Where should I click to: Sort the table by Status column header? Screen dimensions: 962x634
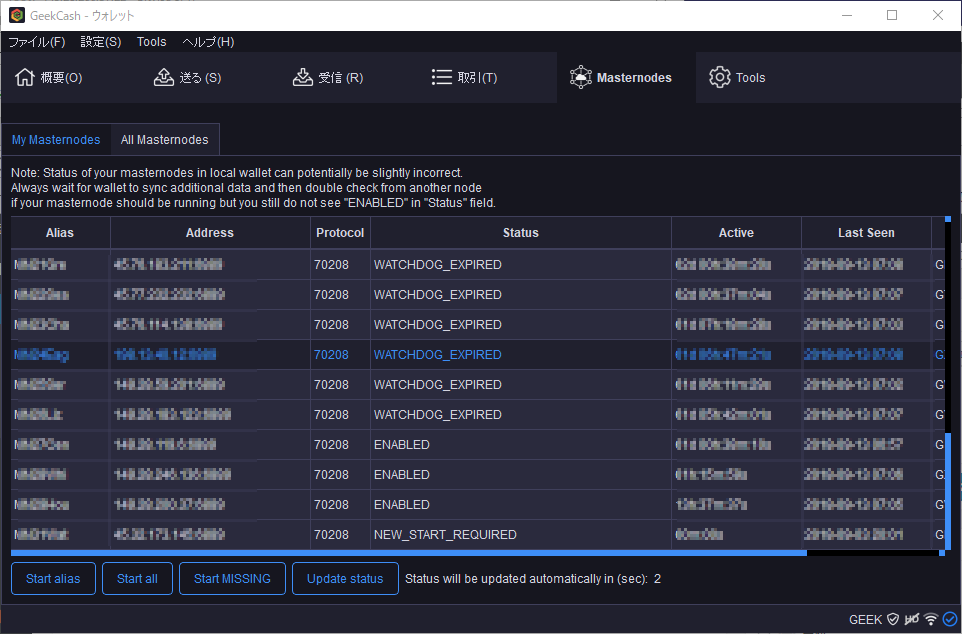pos(520,233)
